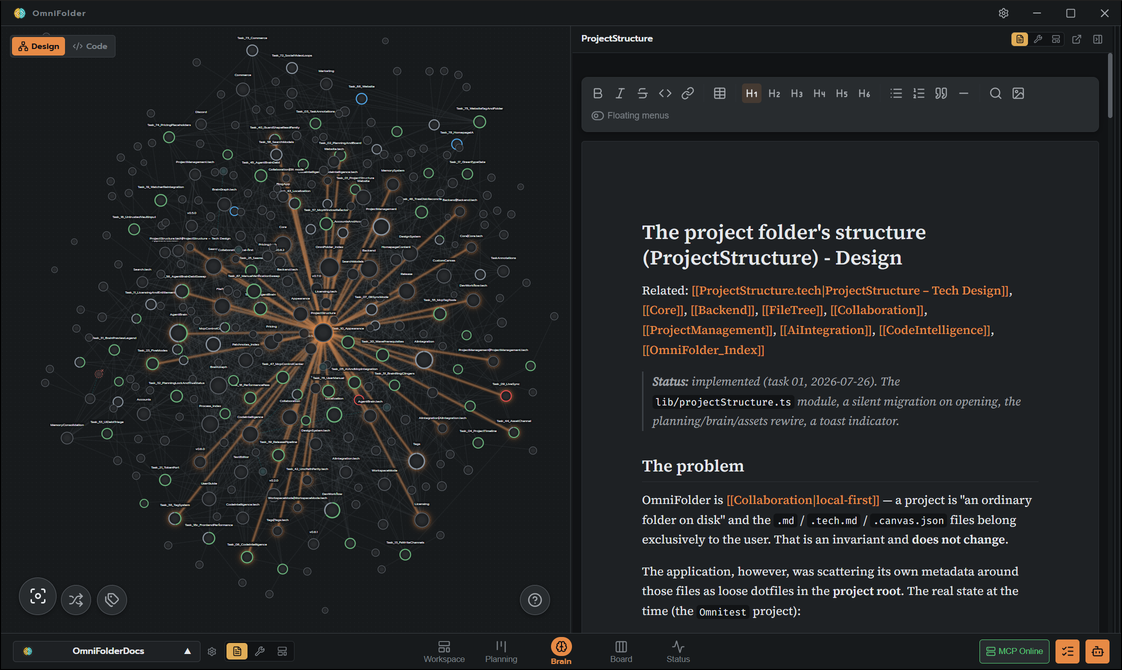
Task: Open the document in a new window
Action: pyautogui.click(x=1077, y=39)
